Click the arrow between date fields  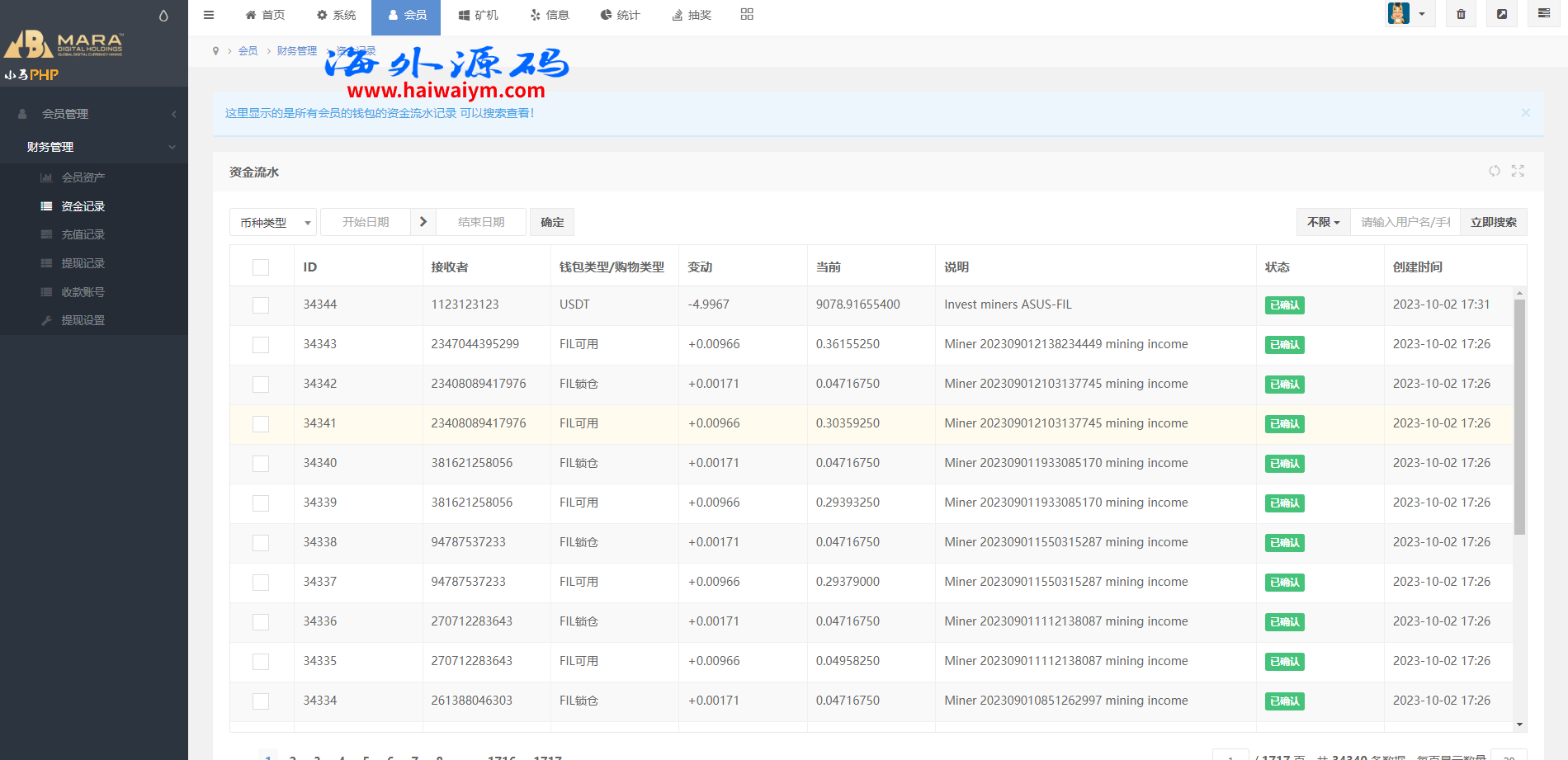[423, 222]
